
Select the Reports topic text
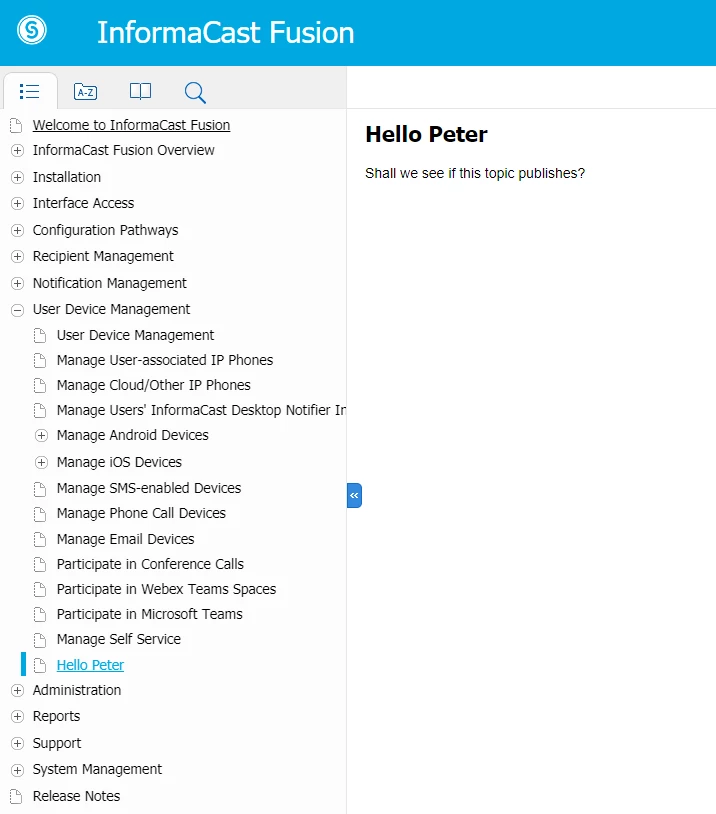click(56, 716)
